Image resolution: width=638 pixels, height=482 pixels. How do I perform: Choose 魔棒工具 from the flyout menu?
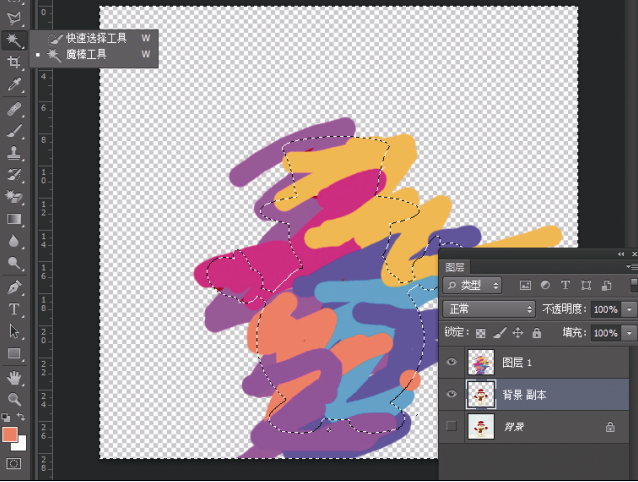click(x=86, y=54)
